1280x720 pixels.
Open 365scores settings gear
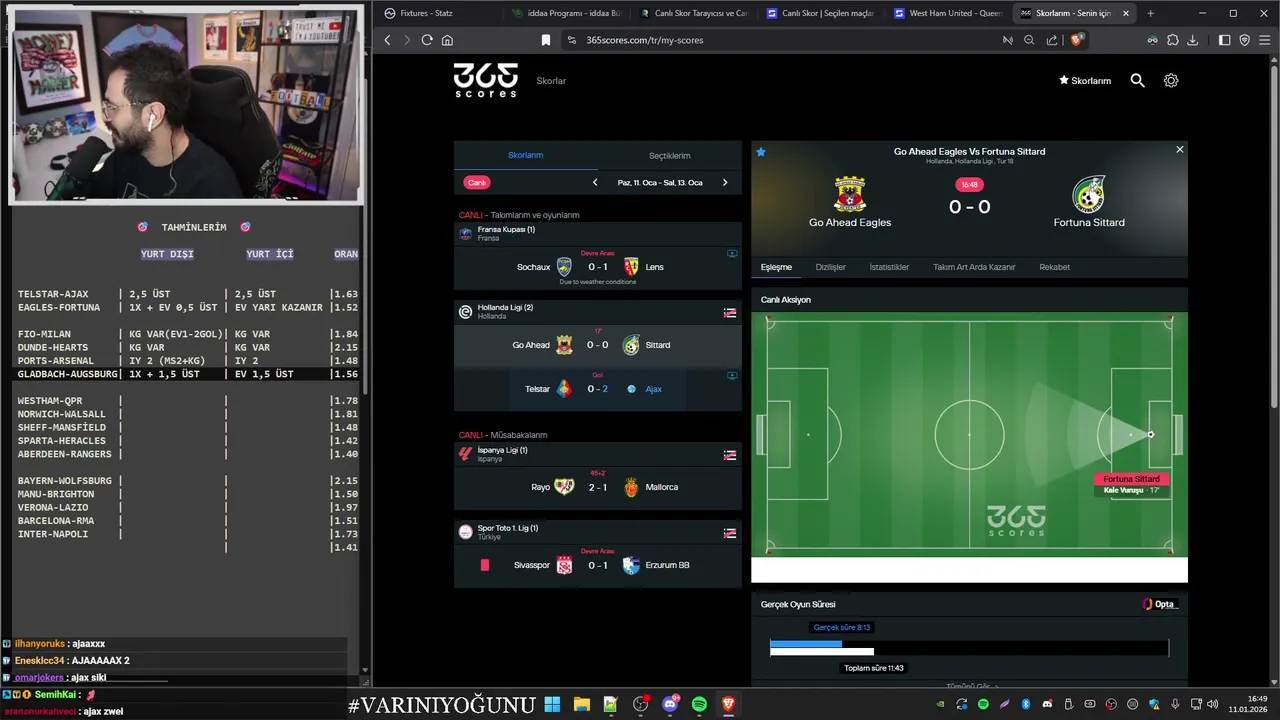pyautogui.click(x=1171, y=80)
